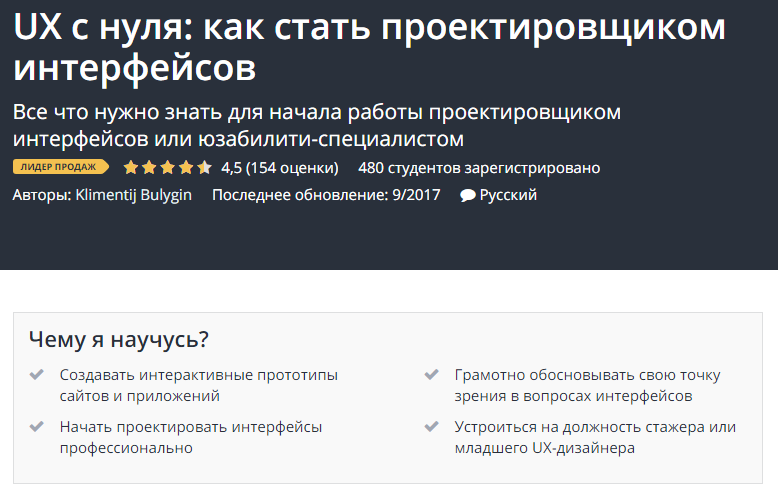The width and height of the screenshot is (778, 494).
Task: Select text «Грамотно обосновывать свою точку зрения»
Action: (586, 385)
